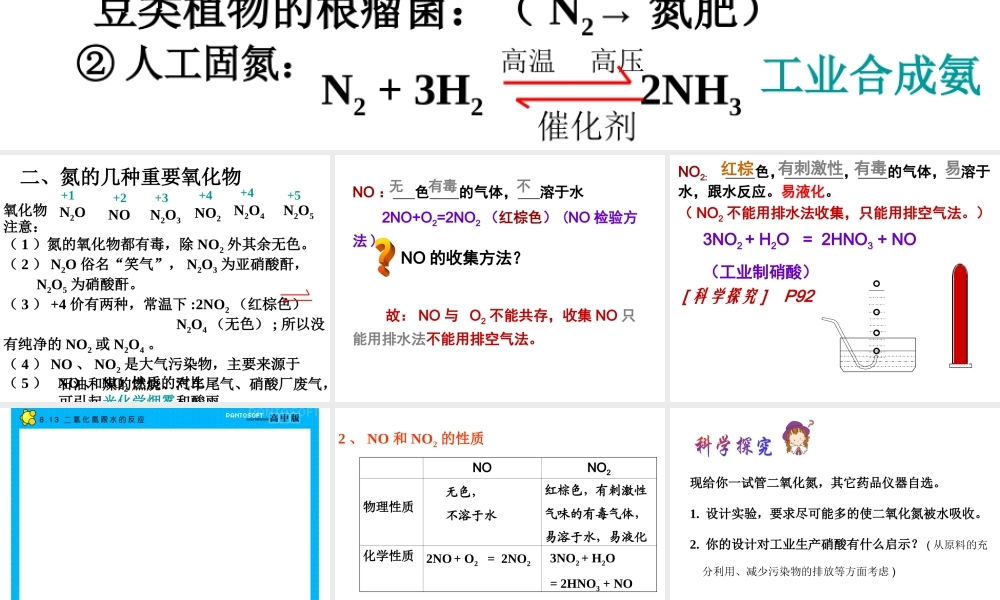Click the 催化剂 label under the arrow
This screenshot has width=1000, height=600.
tap(587, 126)
